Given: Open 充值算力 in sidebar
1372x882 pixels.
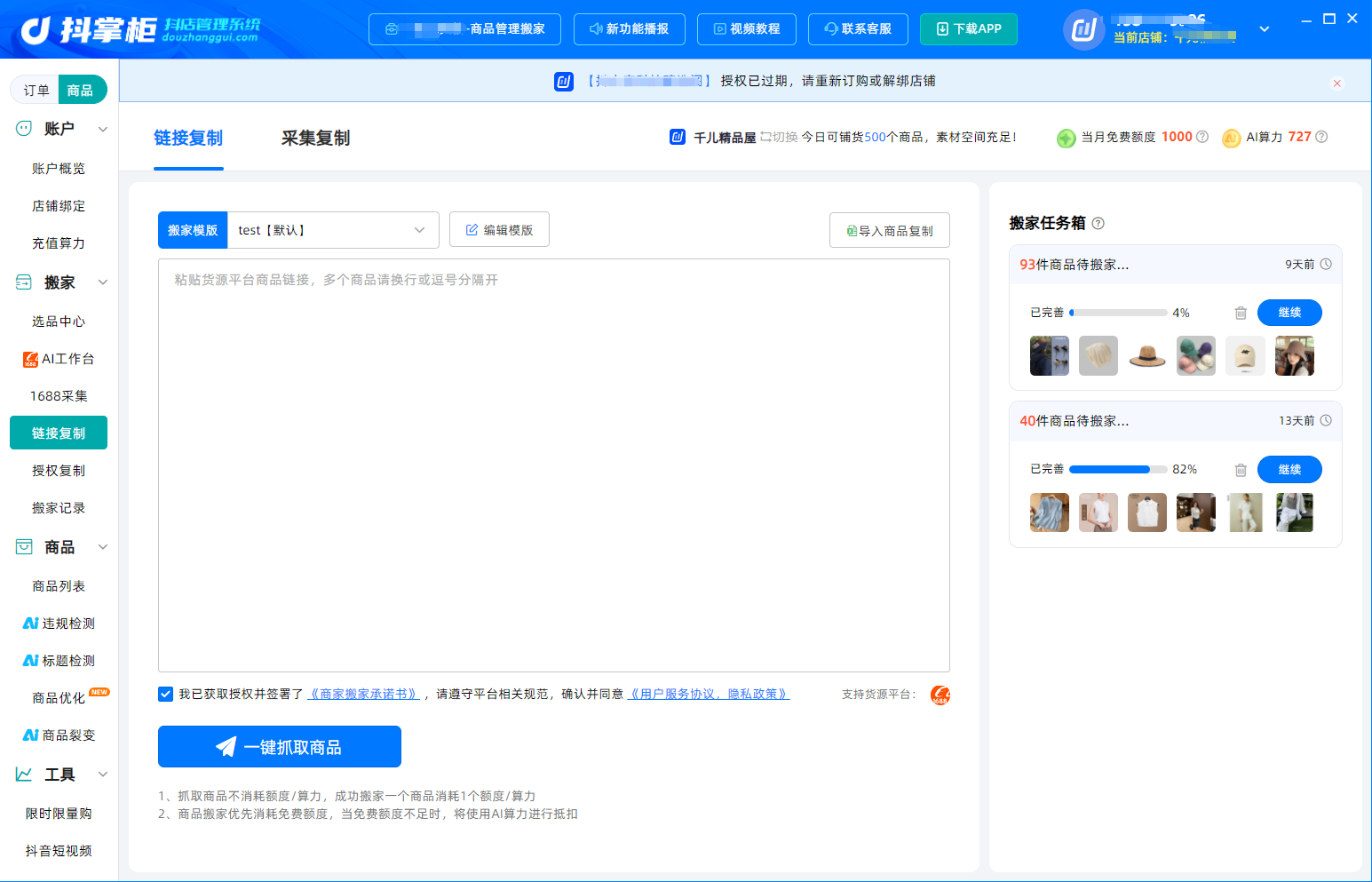Looking at the screenshot, I should (59, 243).
